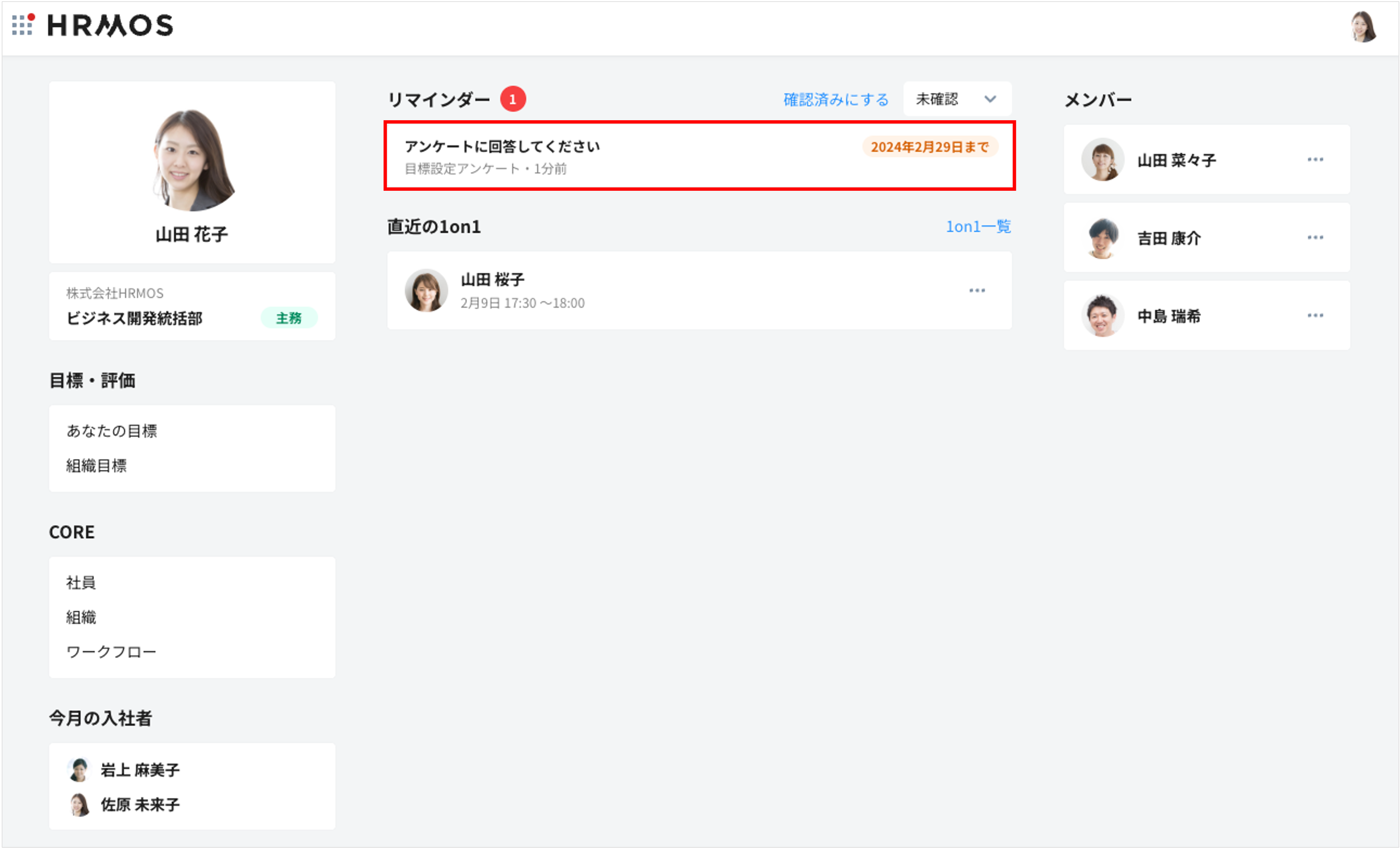Go to 社員 under CORE
Viewport: 1400px width, 848px height.
point(81,583)
